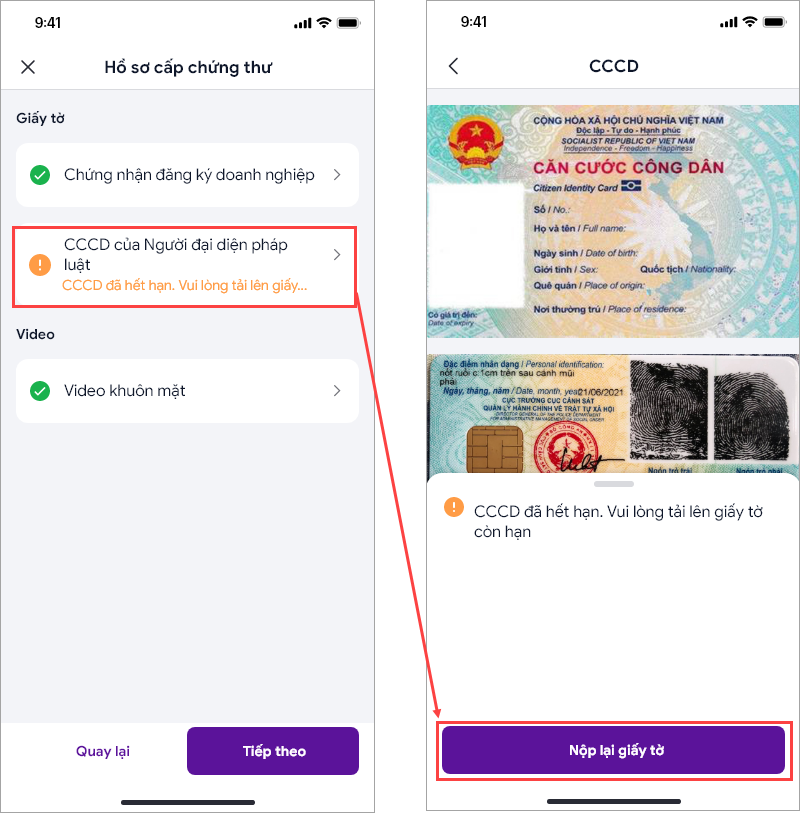Tap Nộp lại giấy tờ button
This screenshot has height=813, width=800.
pyautogui.click(x=613, y=750)
